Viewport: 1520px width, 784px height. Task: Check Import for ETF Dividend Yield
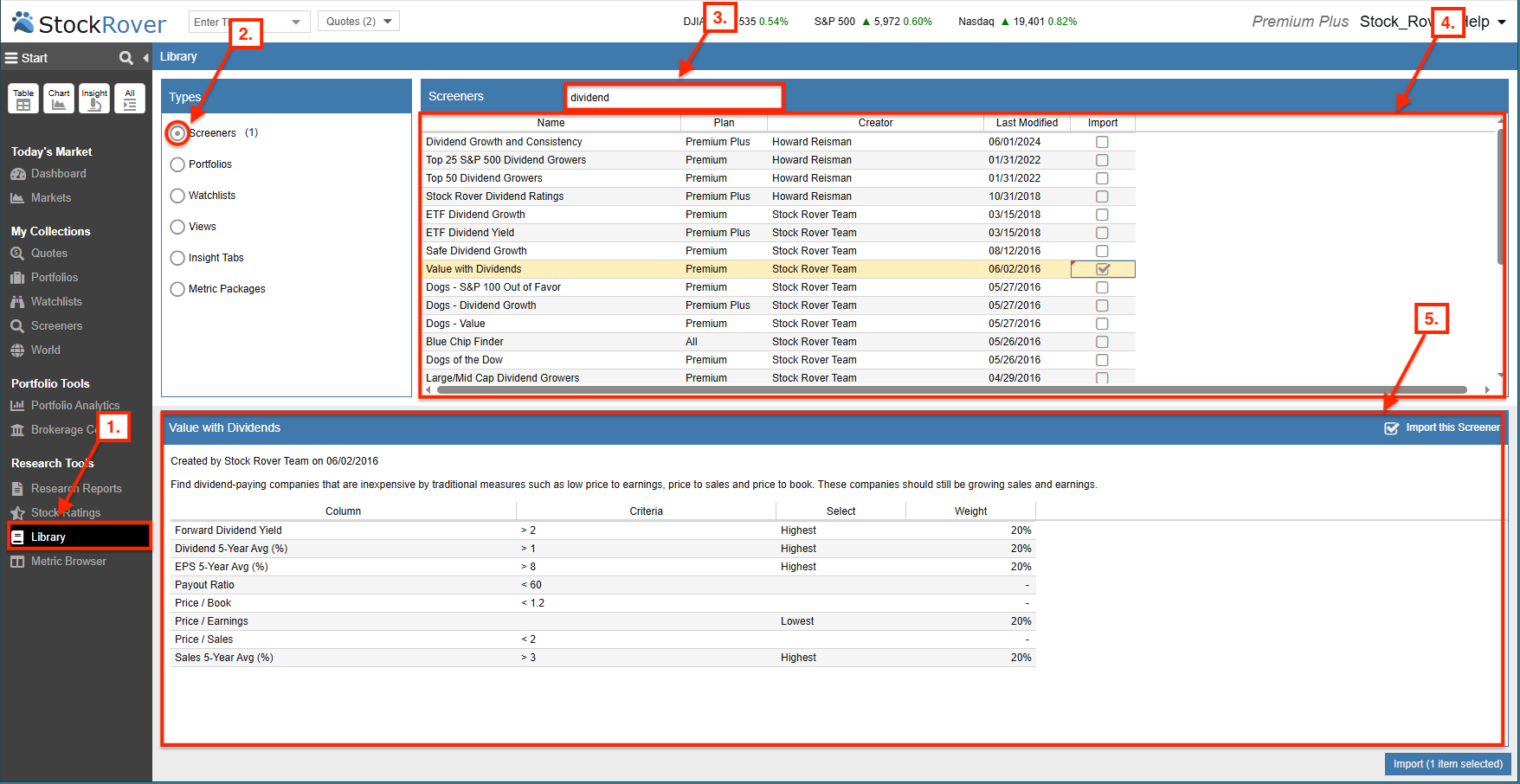[1102, 233]
